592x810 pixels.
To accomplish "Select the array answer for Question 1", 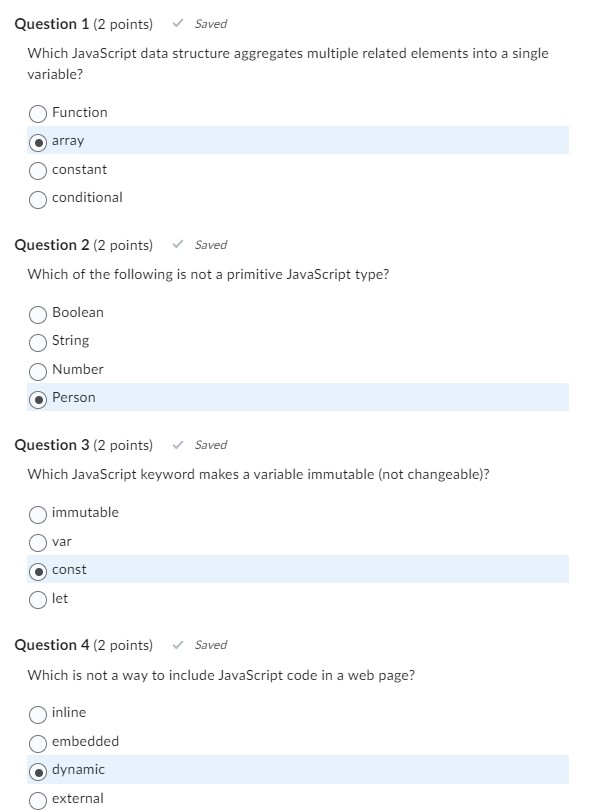I will click(37, 141).
